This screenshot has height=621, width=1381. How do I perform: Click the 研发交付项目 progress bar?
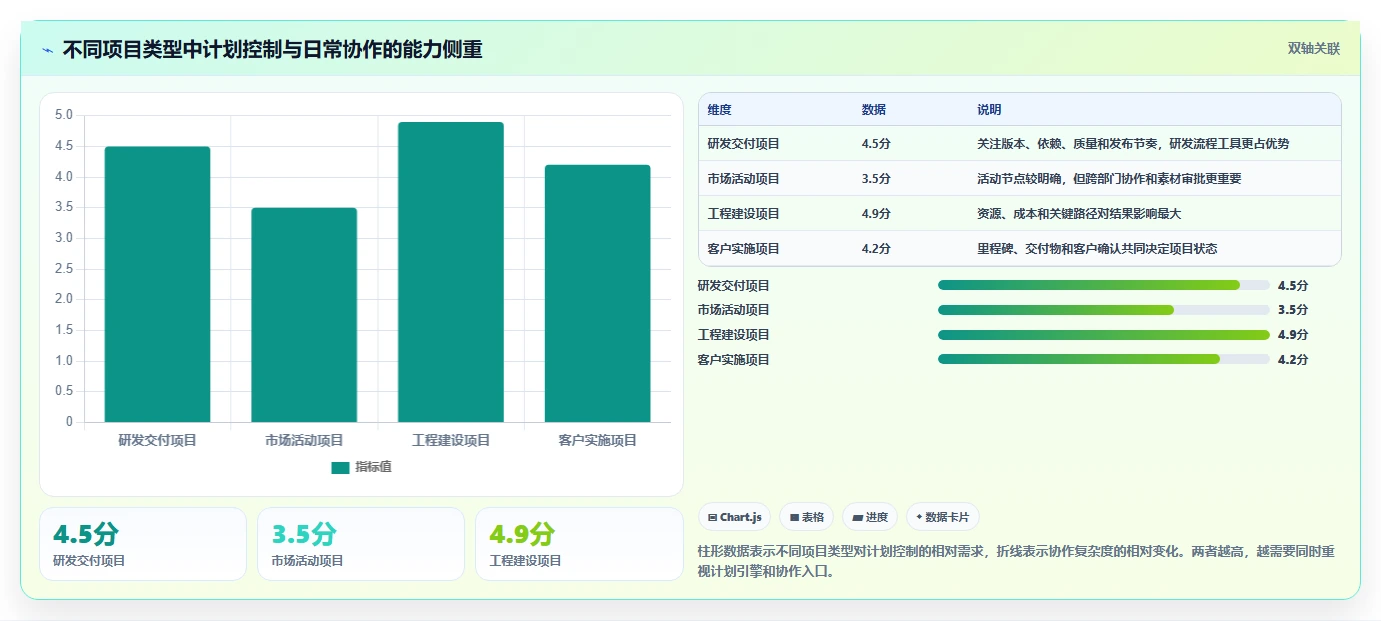point(1104,285)
